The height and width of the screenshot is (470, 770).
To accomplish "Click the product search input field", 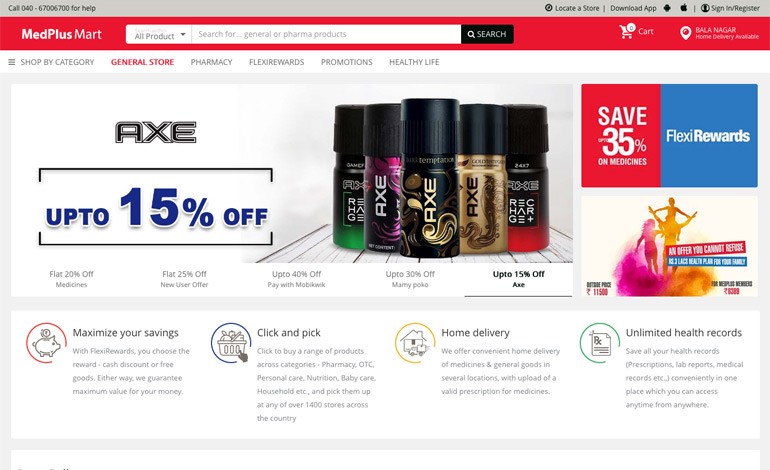I will (x=326, y=34).
